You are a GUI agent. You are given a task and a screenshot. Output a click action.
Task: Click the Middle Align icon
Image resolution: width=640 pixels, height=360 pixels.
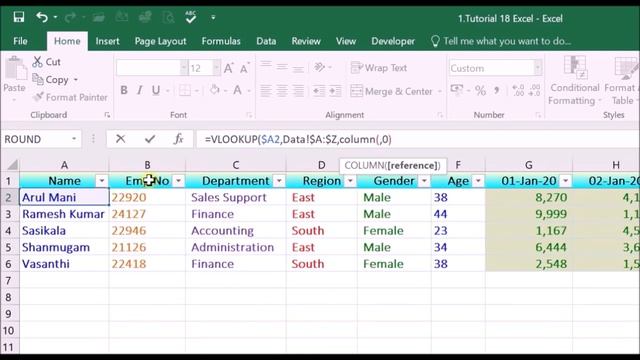point(282,67)
